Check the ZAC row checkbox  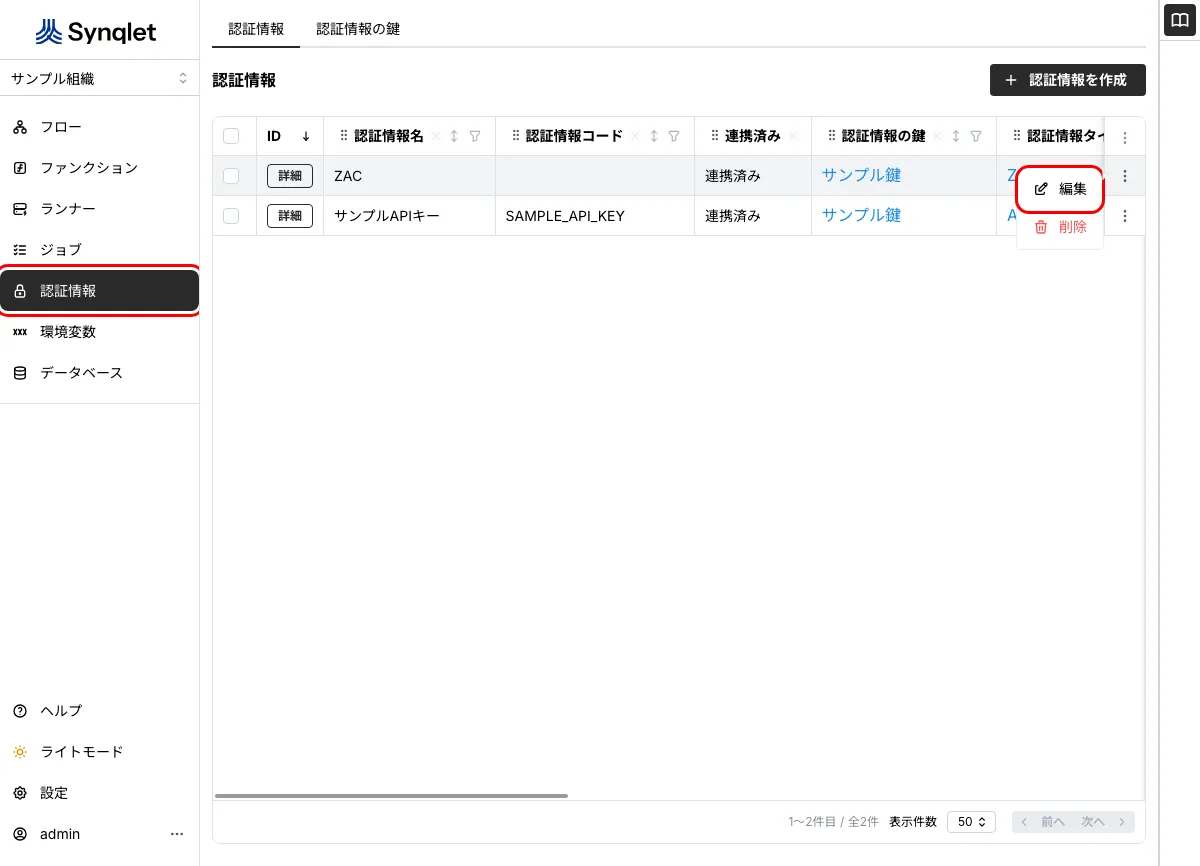tap(231, 176)
